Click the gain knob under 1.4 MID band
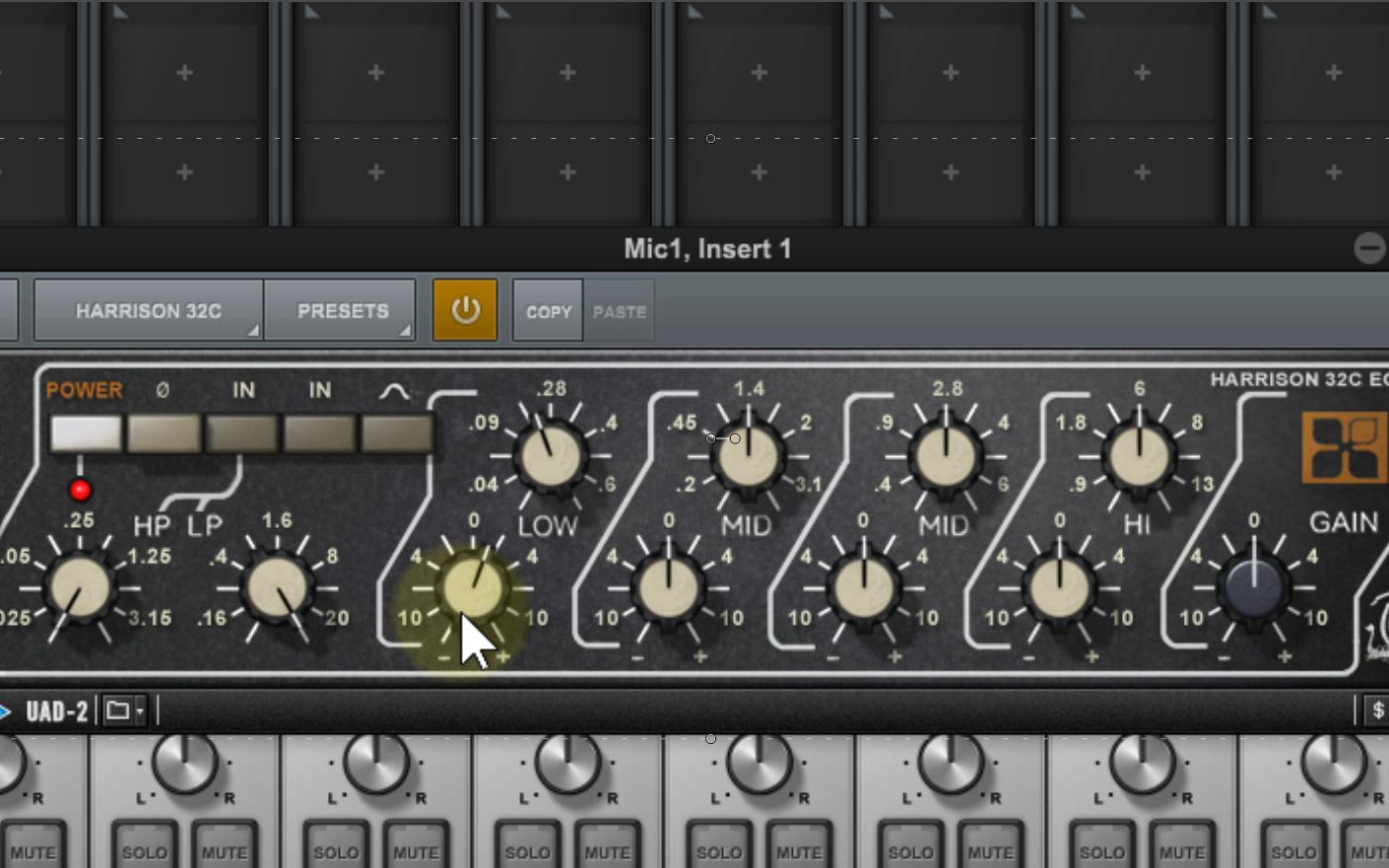1389x868 pixels. tap(670, 588)
